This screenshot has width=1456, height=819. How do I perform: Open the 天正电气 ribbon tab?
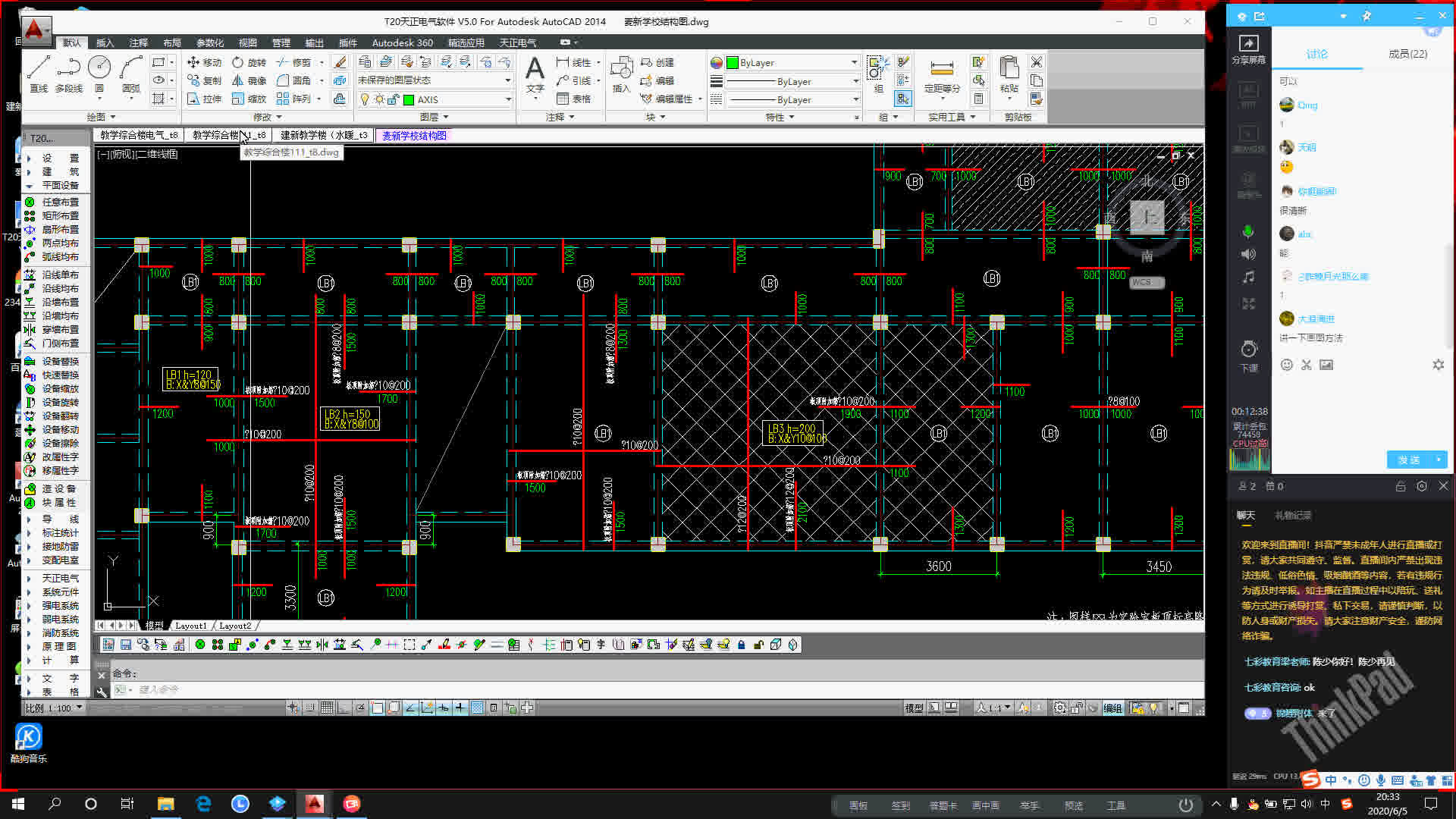(518, 42)
